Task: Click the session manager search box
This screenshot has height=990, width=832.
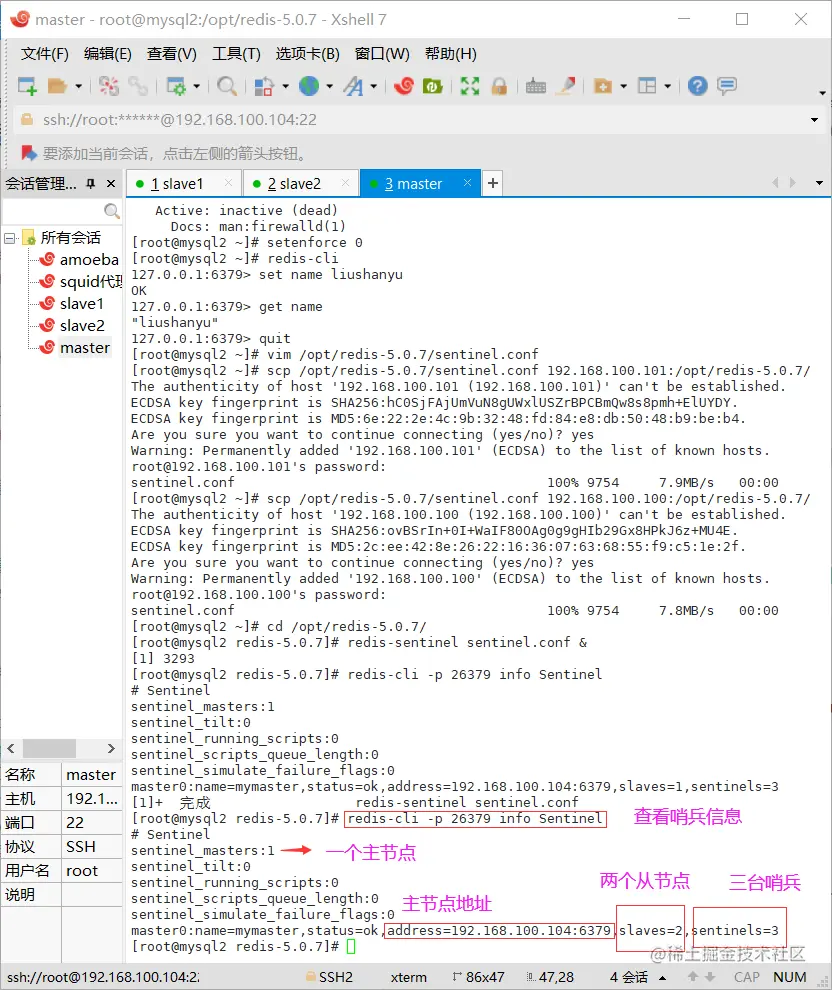Action: (x=61, y=211)
